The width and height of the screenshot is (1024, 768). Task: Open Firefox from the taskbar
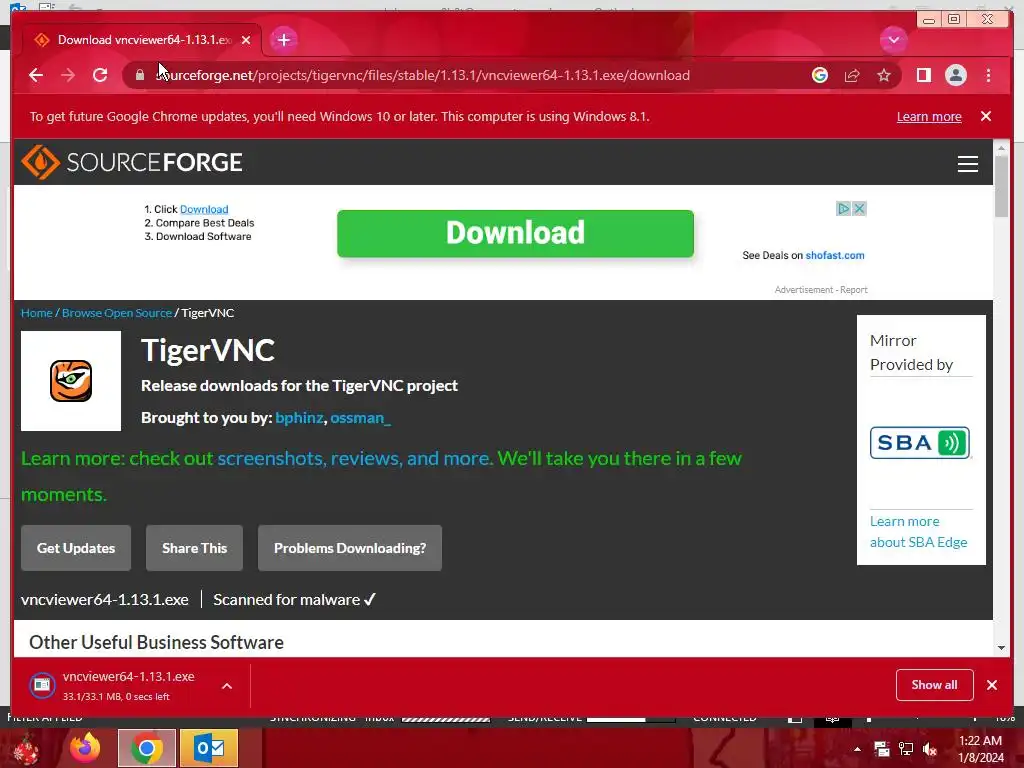coord(86,748)
